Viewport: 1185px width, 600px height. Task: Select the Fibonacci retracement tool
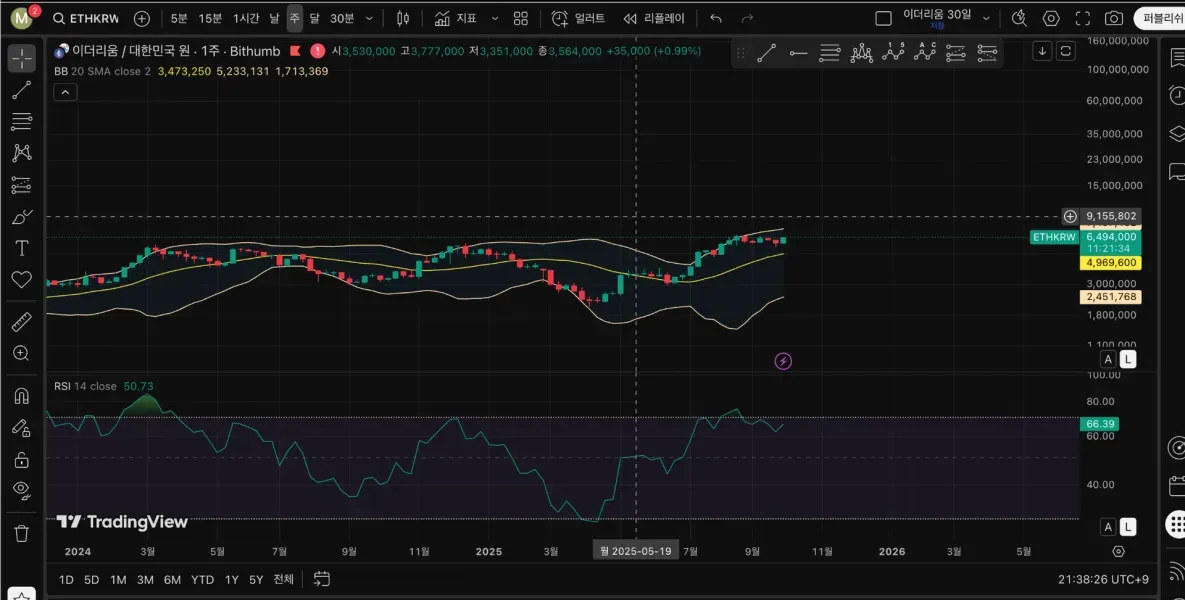click(x=21, y=122)
